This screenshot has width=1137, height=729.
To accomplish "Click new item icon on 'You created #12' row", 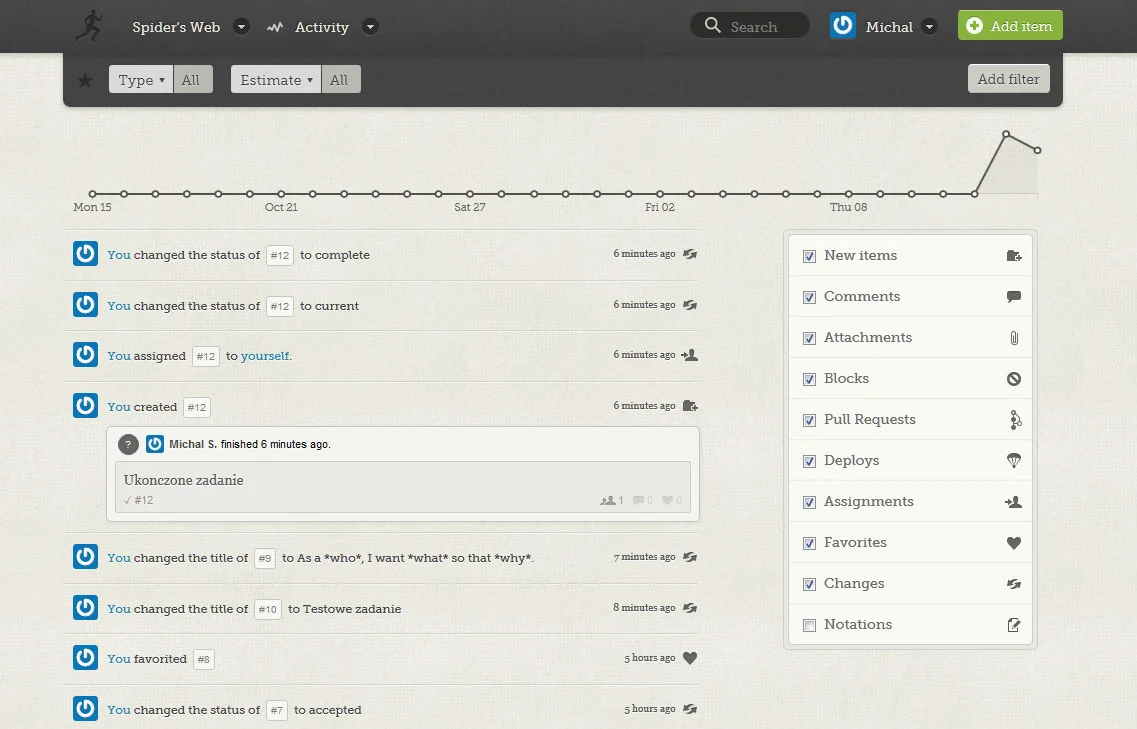I will tap(690, 405).
